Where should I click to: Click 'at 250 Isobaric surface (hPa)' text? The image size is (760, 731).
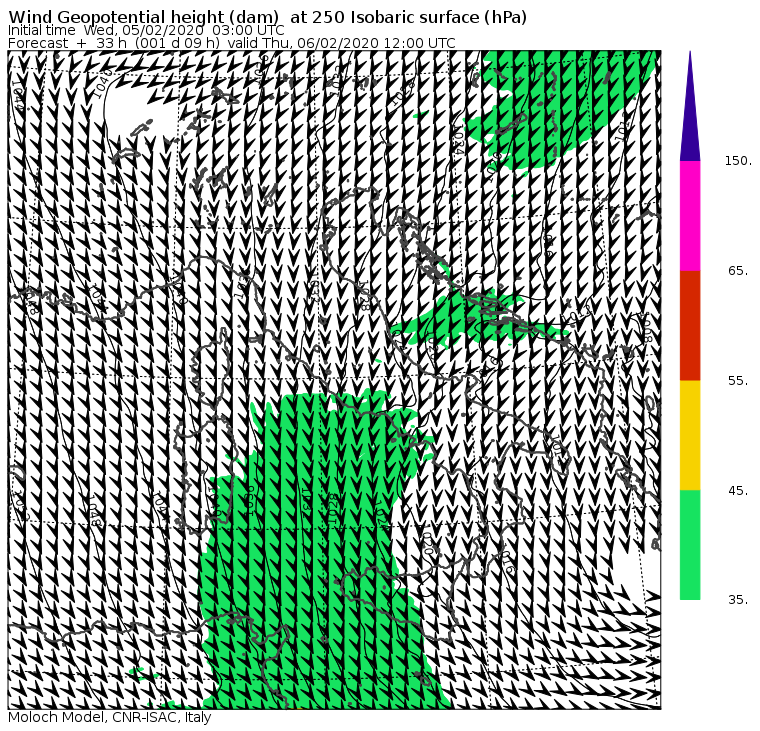pyautogui.click(x=408, y=17)
